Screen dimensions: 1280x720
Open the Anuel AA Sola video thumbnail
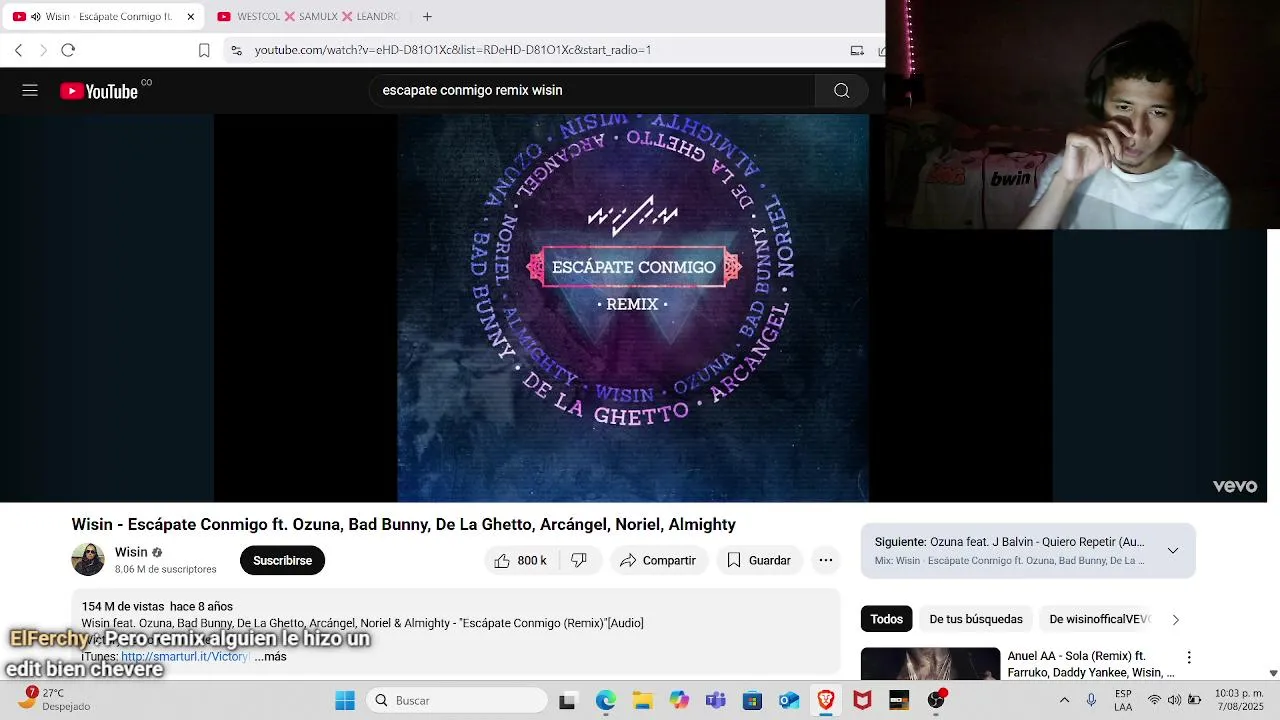click(930, 664)
